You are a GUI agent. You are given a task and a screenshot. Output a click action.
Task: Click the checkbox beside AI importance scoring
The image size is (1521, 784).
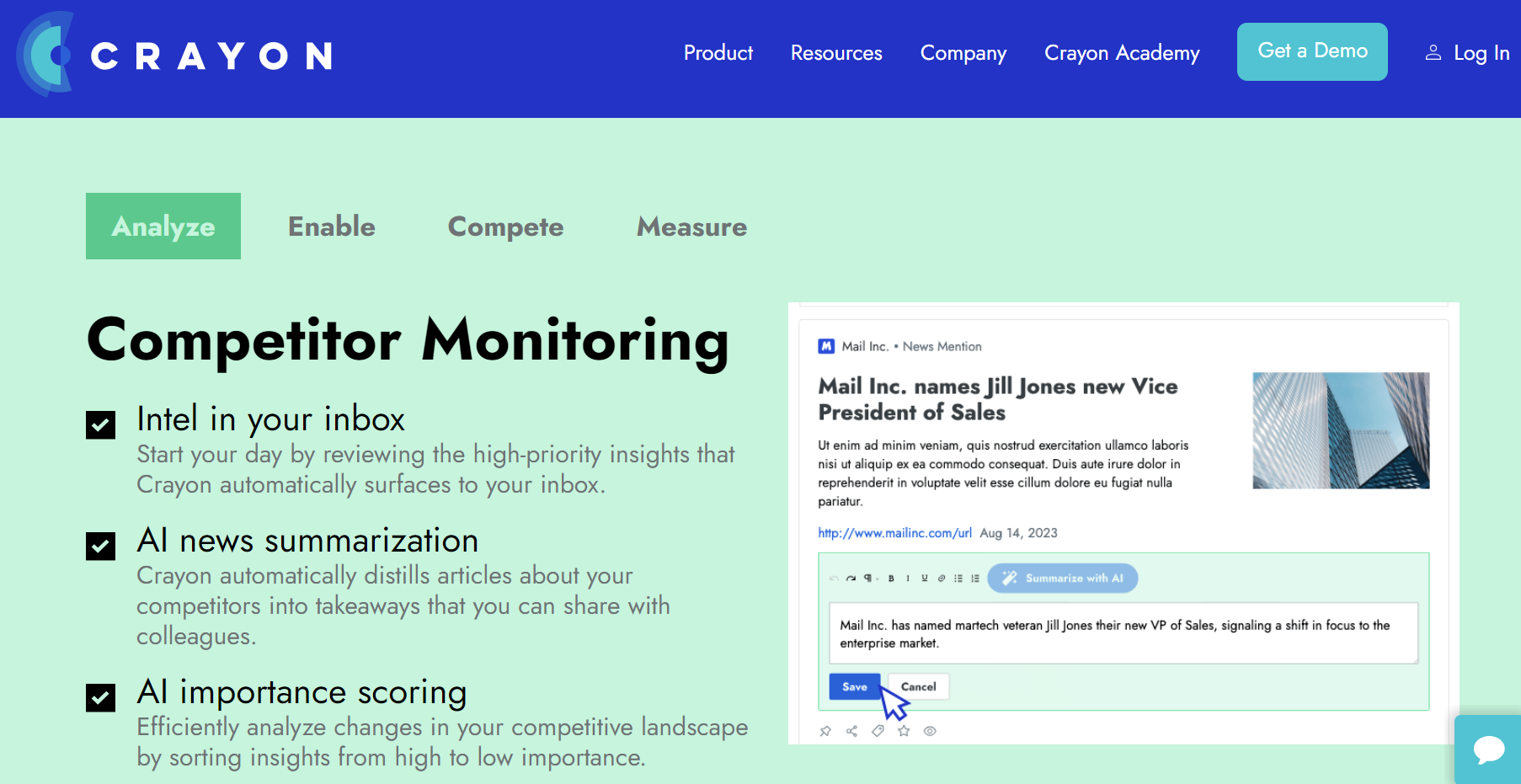(x=101, y=697)
